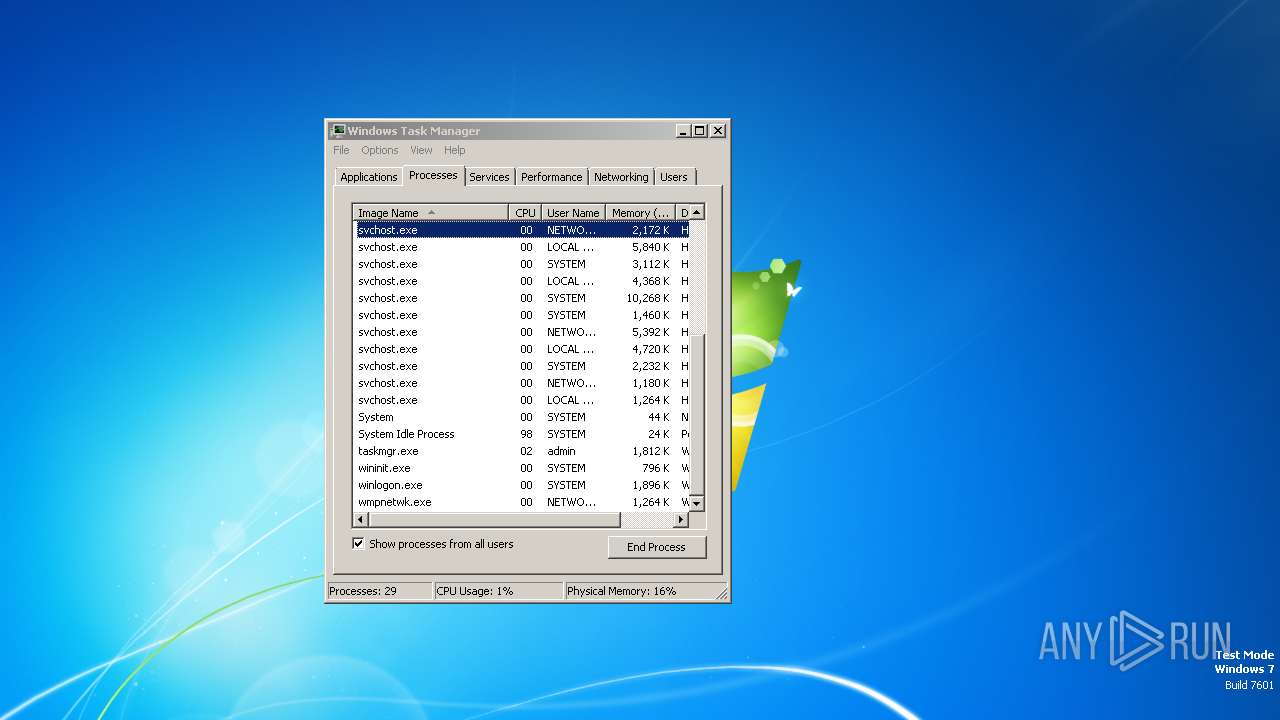Select the taskmgr.exe process row

pos(521,451)
